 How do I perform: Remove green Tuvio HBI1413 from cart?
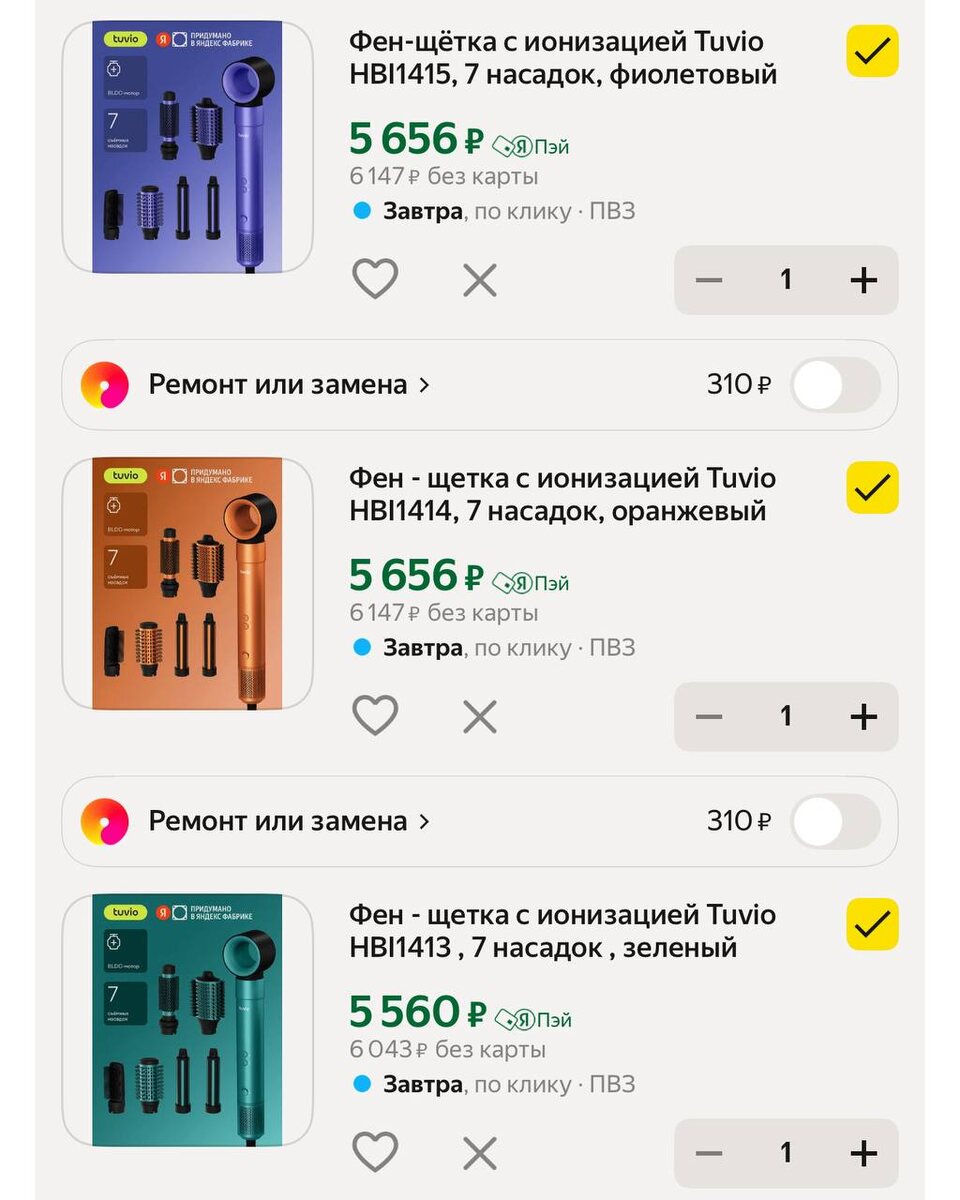[x=480, y=1153]
